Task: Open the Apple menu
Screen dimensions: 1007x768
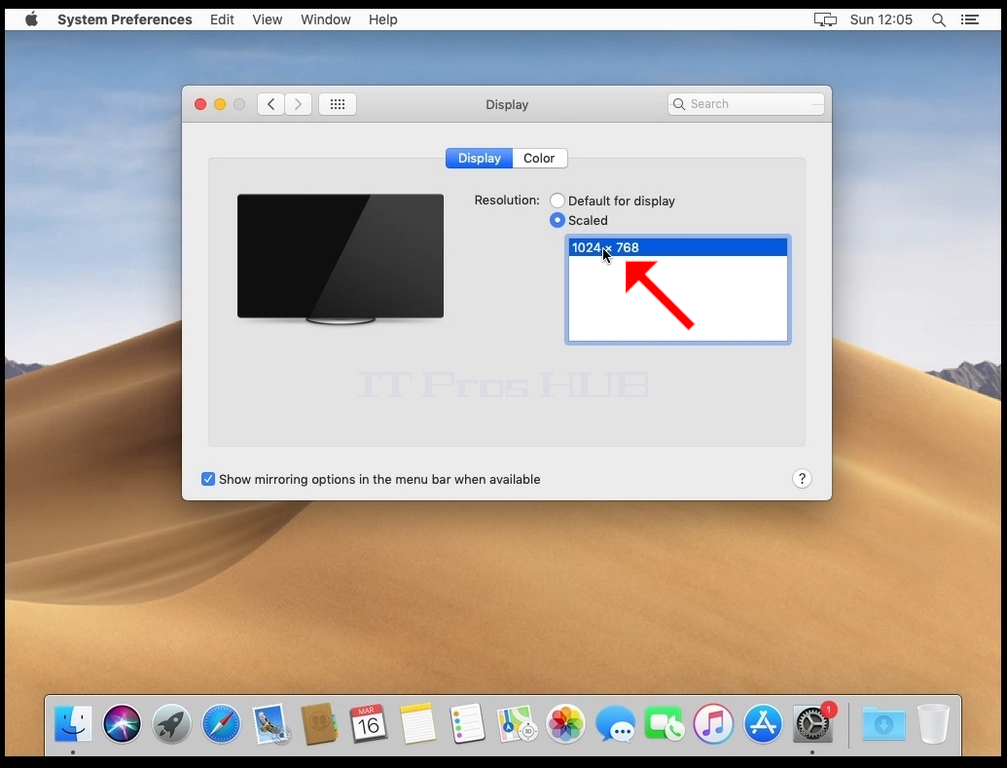Action: pos(31,19)
